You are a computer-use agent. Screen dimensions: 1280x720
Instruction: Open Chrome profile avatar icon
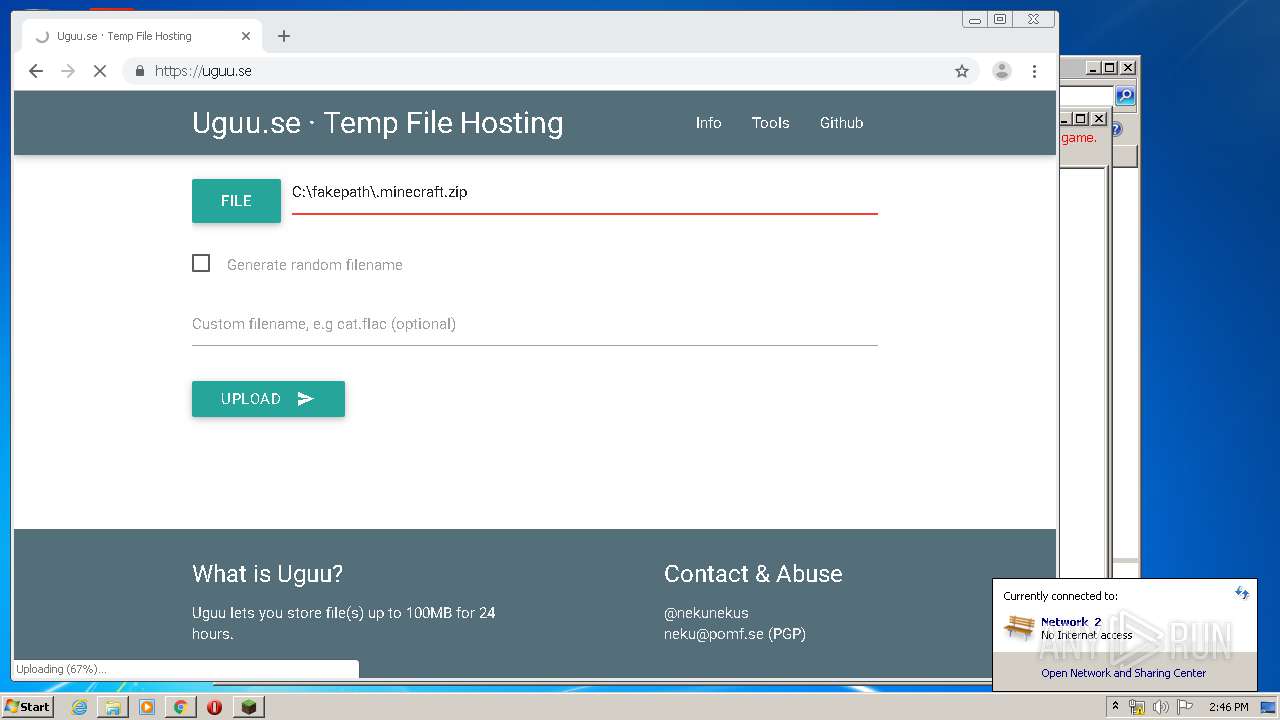pos(1001,71)
